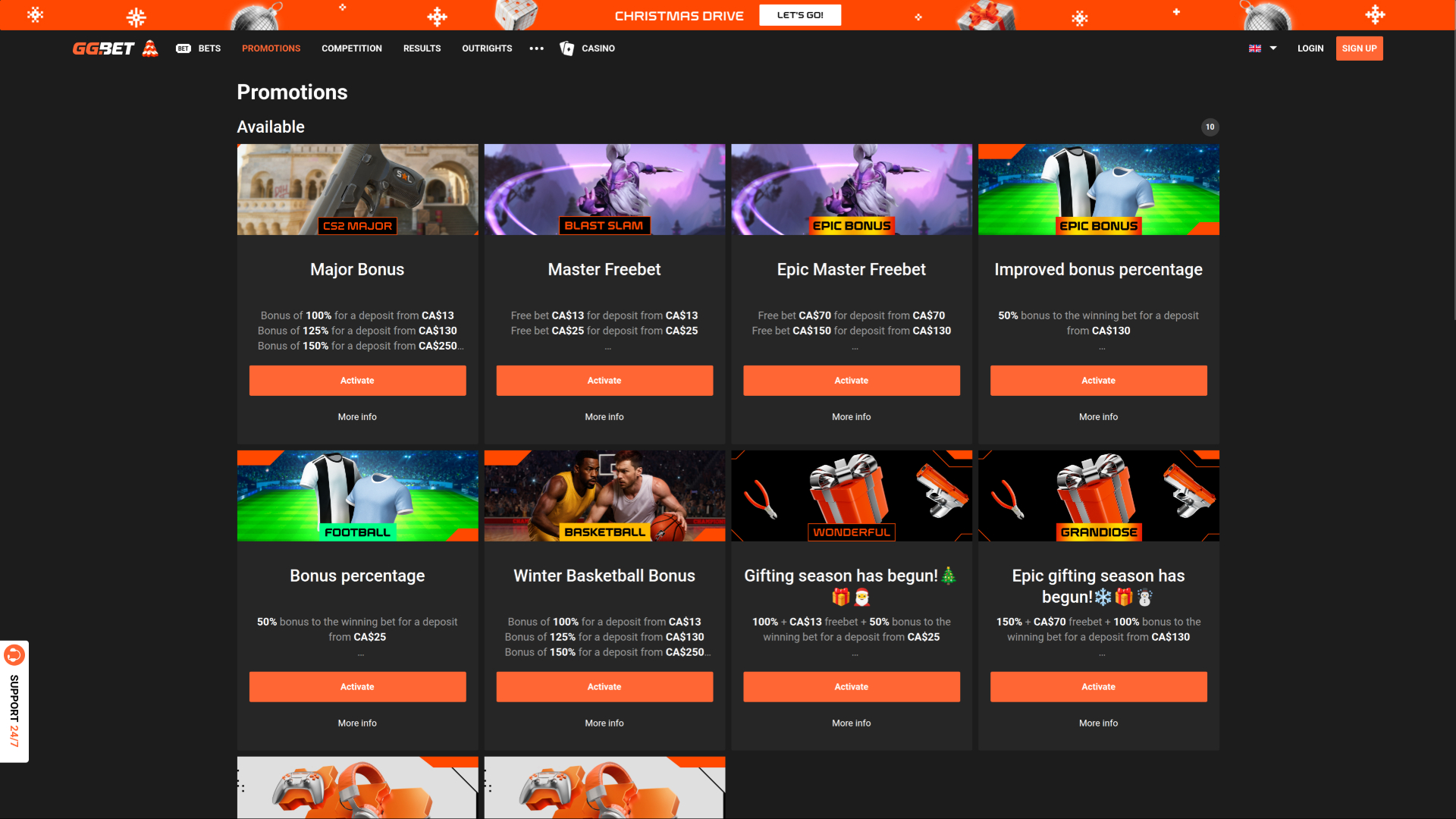Go to the Results page
Screen dimensions: 1456x819
tap(422, 48)
